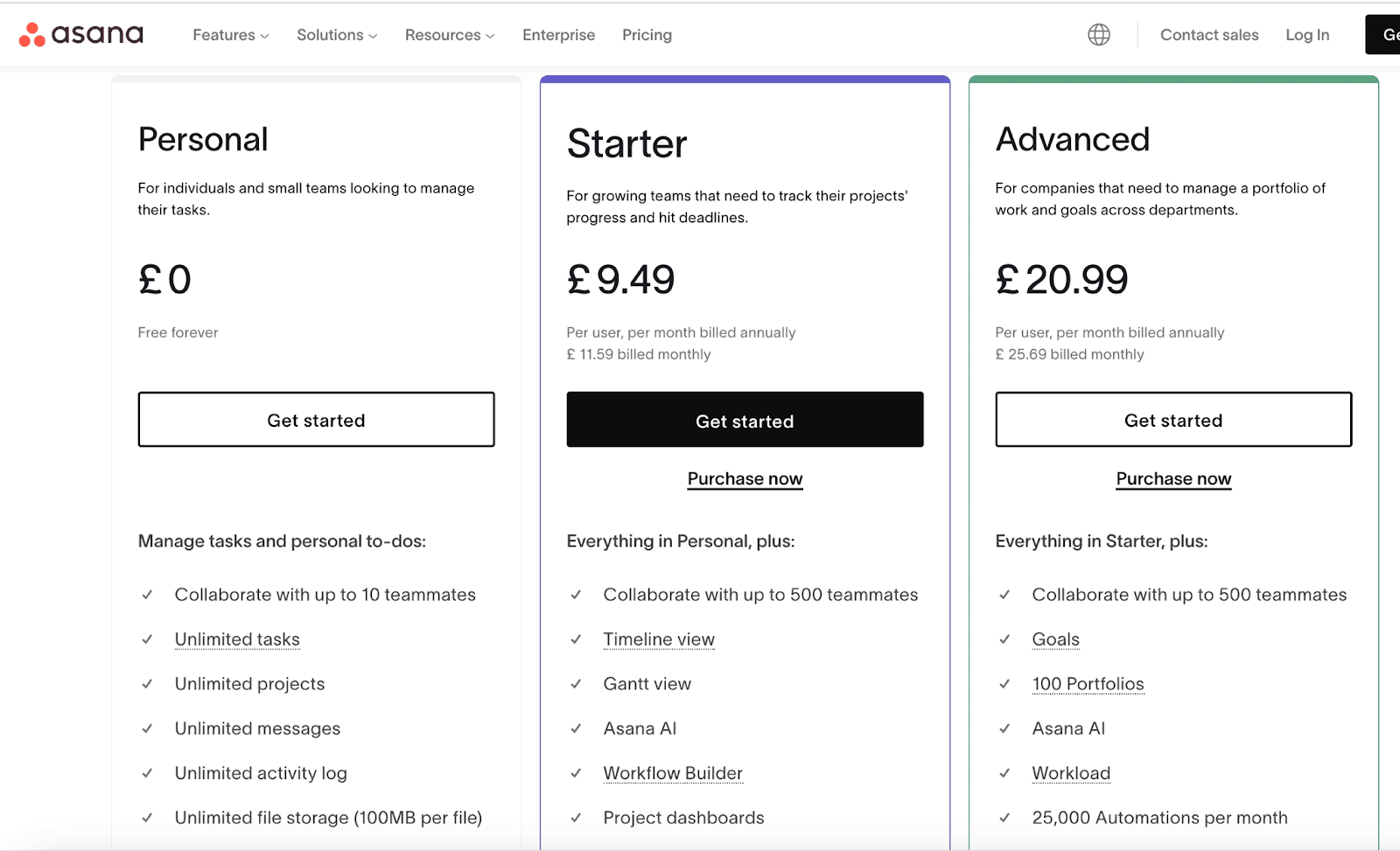Click Purchase now under Advanced plan
This screenshot has height=851, width=1400.
pyautogui.click(x=1173, y=478)
